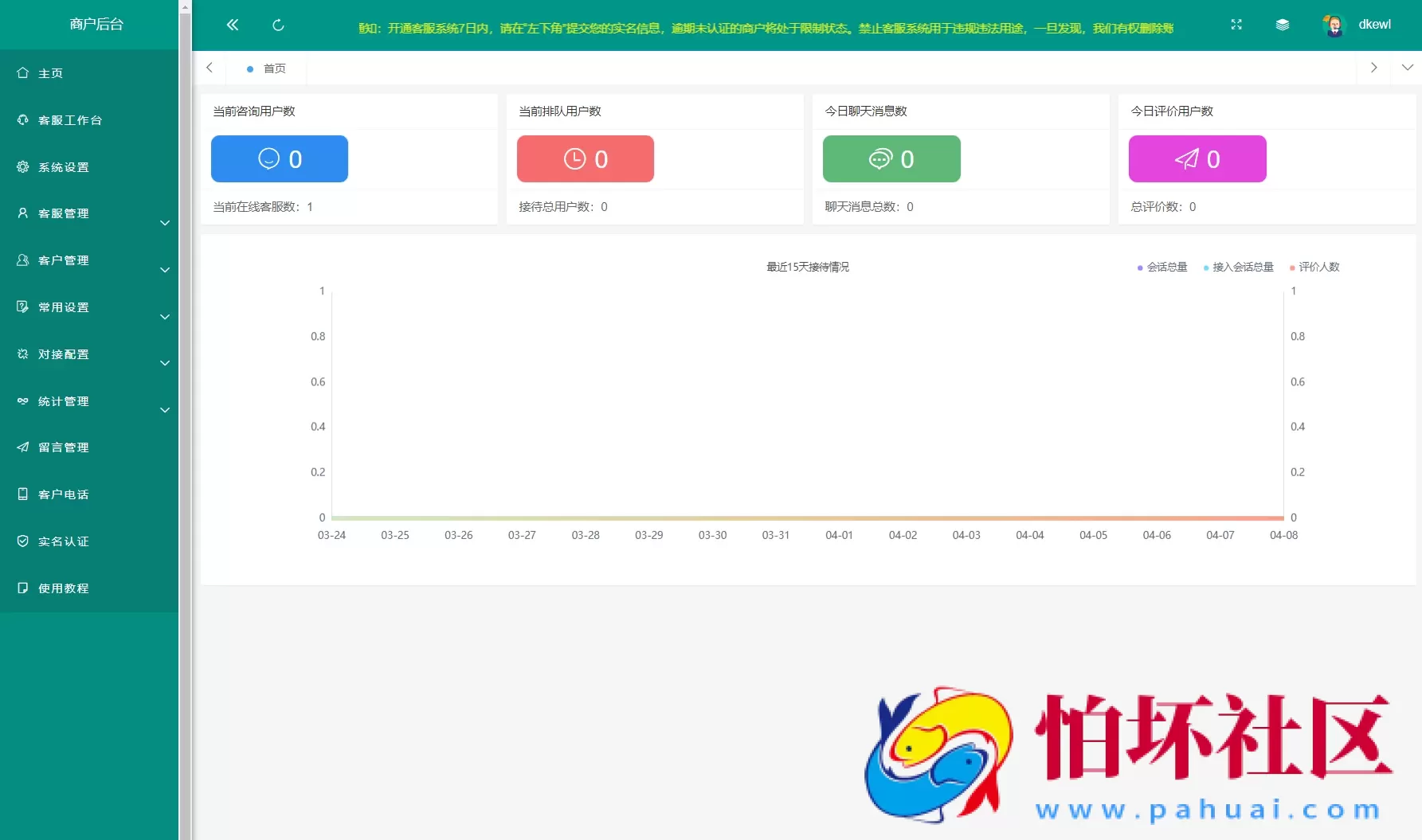
Task: Open 客服工作台 in the sidebar
Action: pyautogui.click(x=70, y=120)
